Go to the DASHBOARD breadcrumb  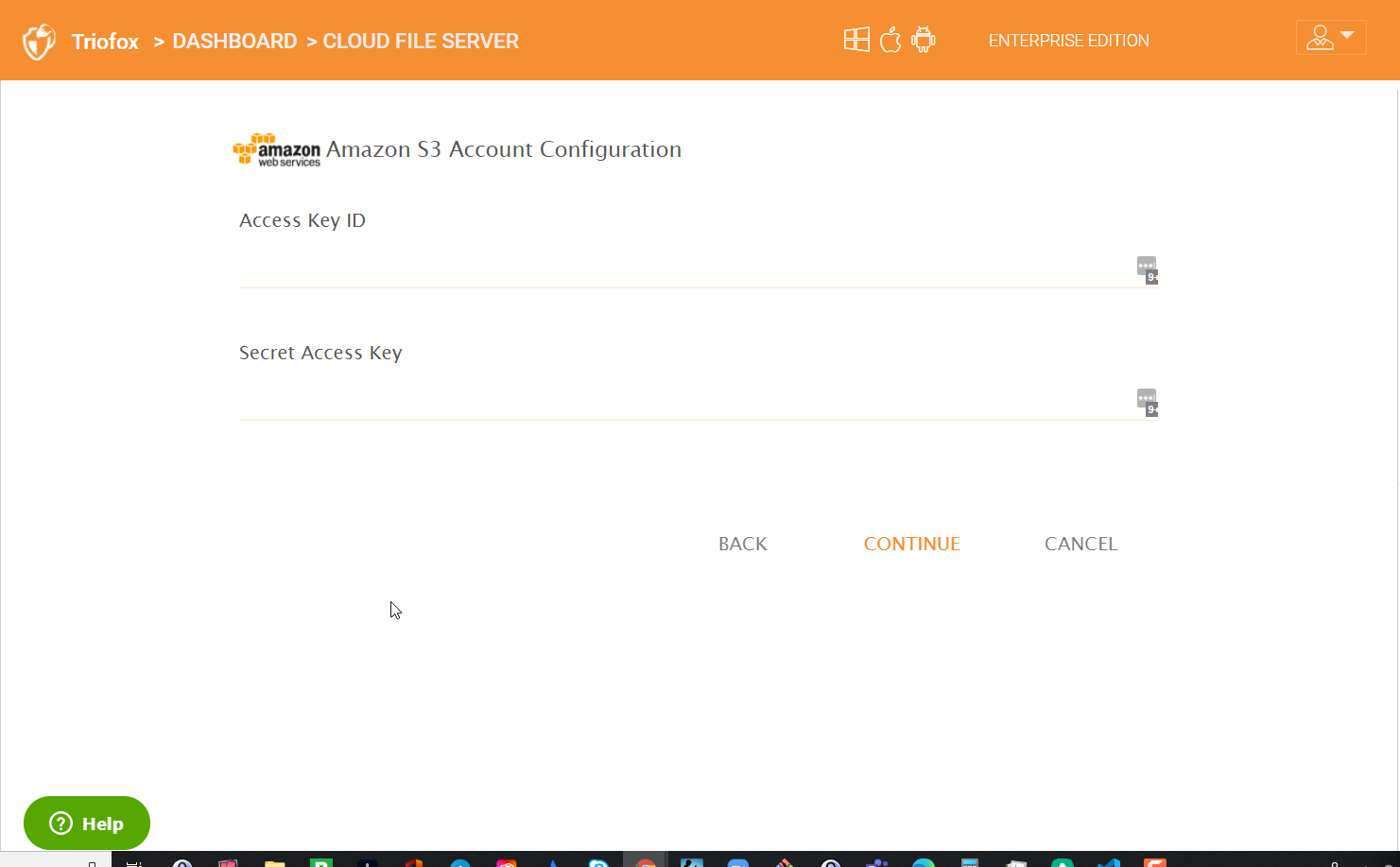coord(234,42)
